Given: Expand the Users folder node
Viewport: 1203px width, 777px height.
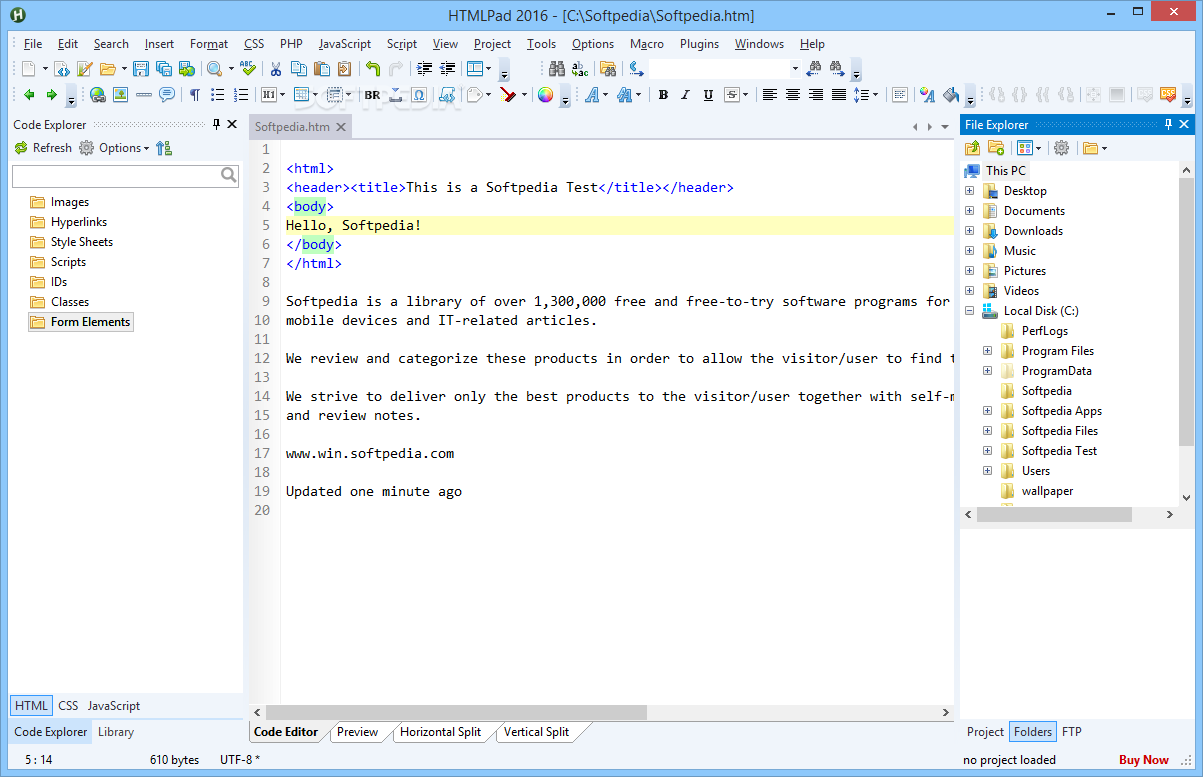Looking at the screenshot, I should click(x=987, y=471).
